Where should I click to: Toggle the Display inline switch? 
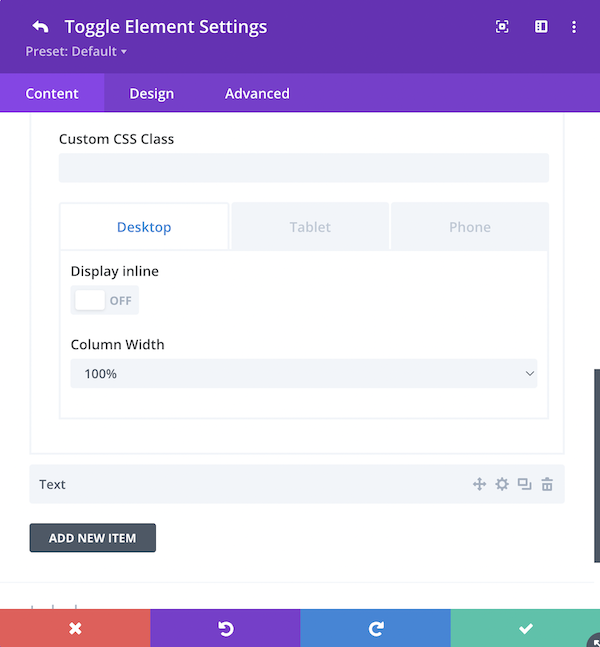click(x=104, y=300)
